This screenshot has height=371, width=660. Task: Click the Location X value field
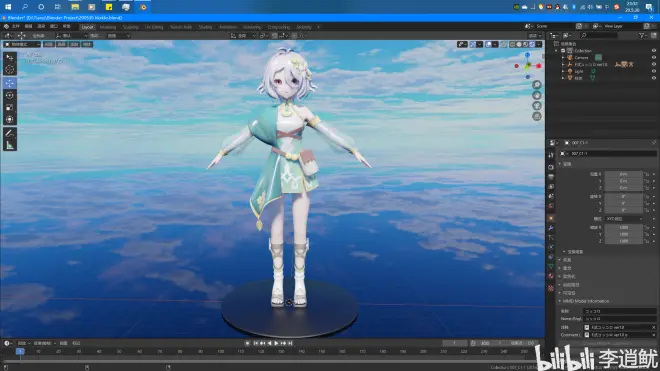coord(623,174)
